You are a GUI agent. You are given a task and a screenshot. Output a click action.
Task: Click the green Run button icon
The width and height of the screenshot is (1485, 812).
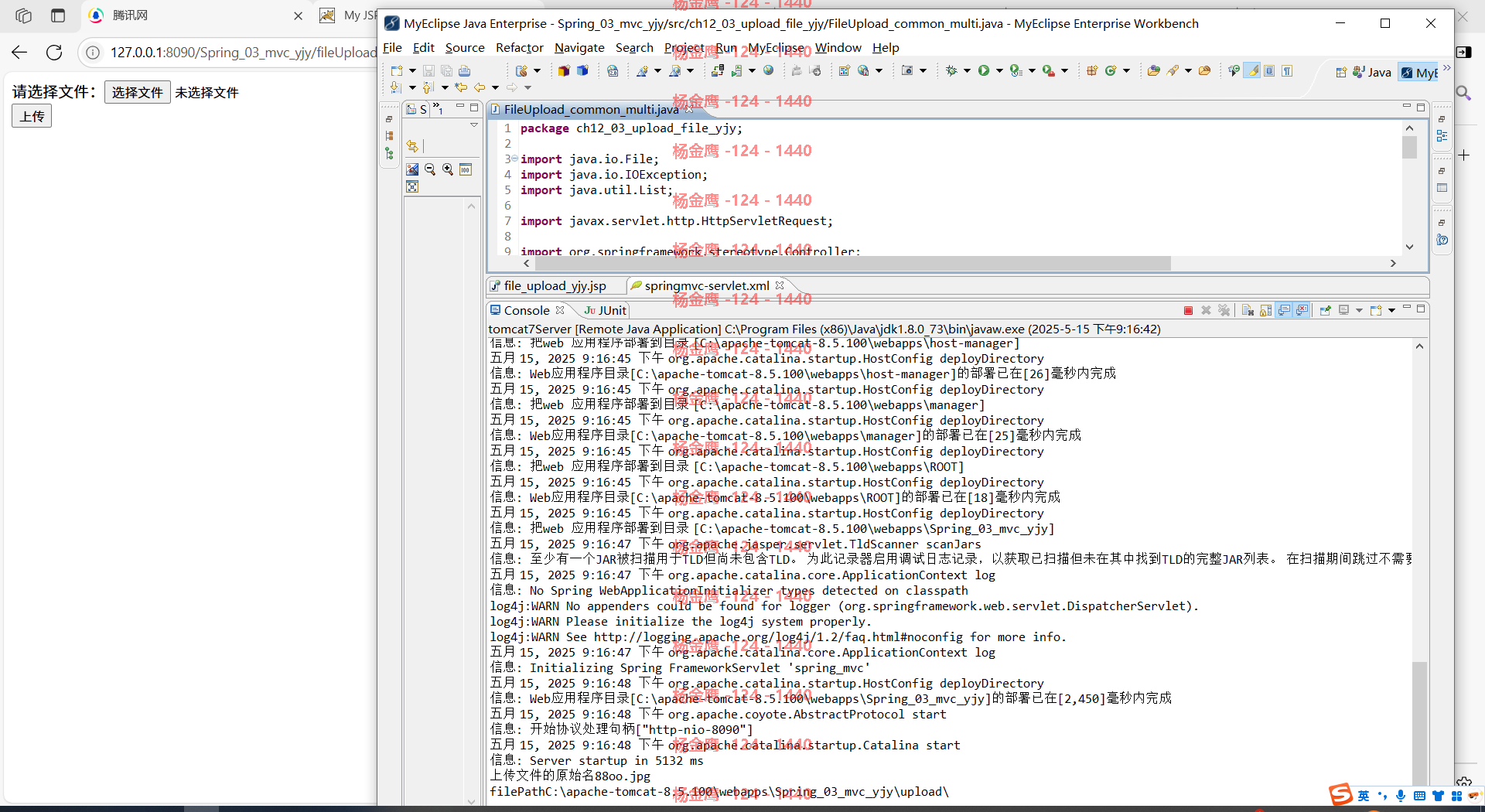click(984, 70)
